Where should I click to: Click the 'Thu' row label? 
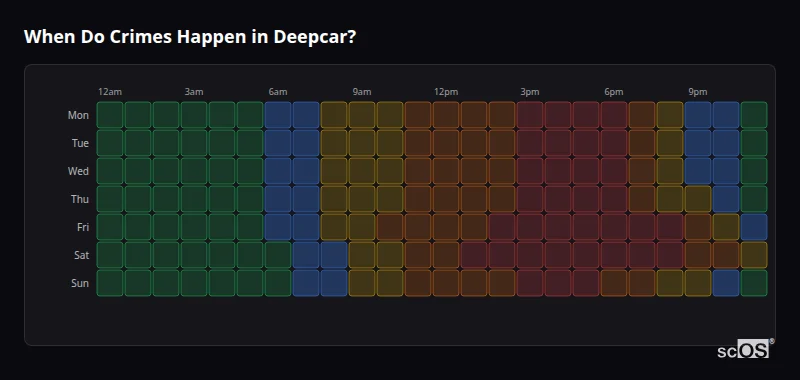point(80,199)
